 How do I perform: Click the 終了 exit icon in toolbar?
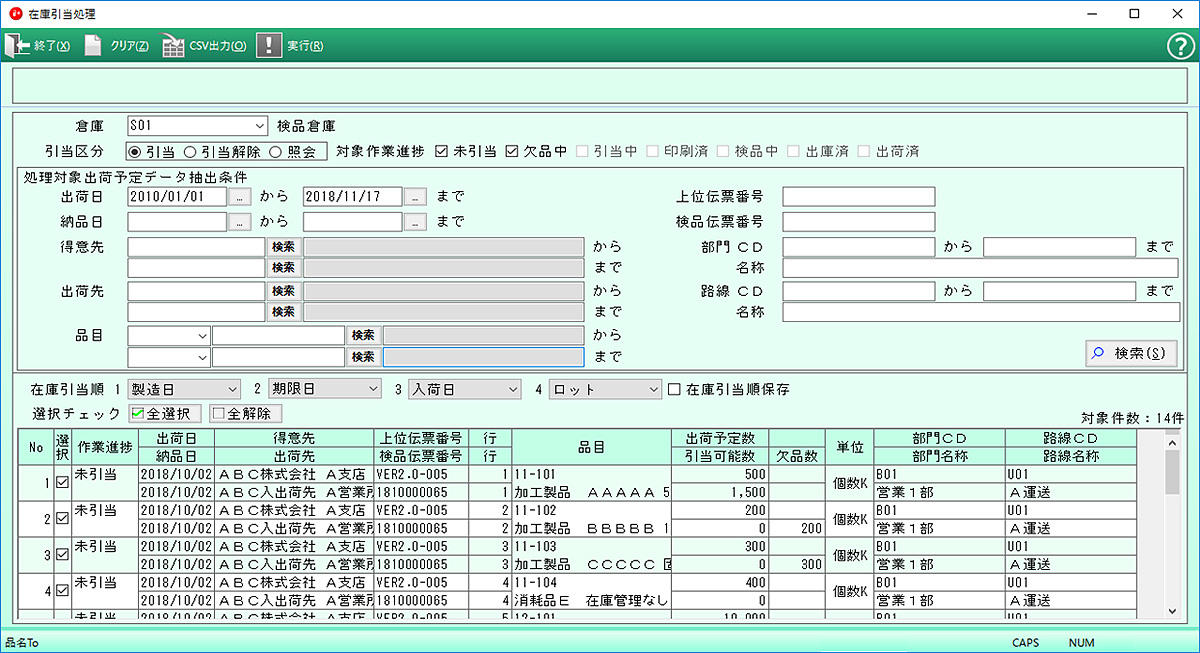pos(17,46)
